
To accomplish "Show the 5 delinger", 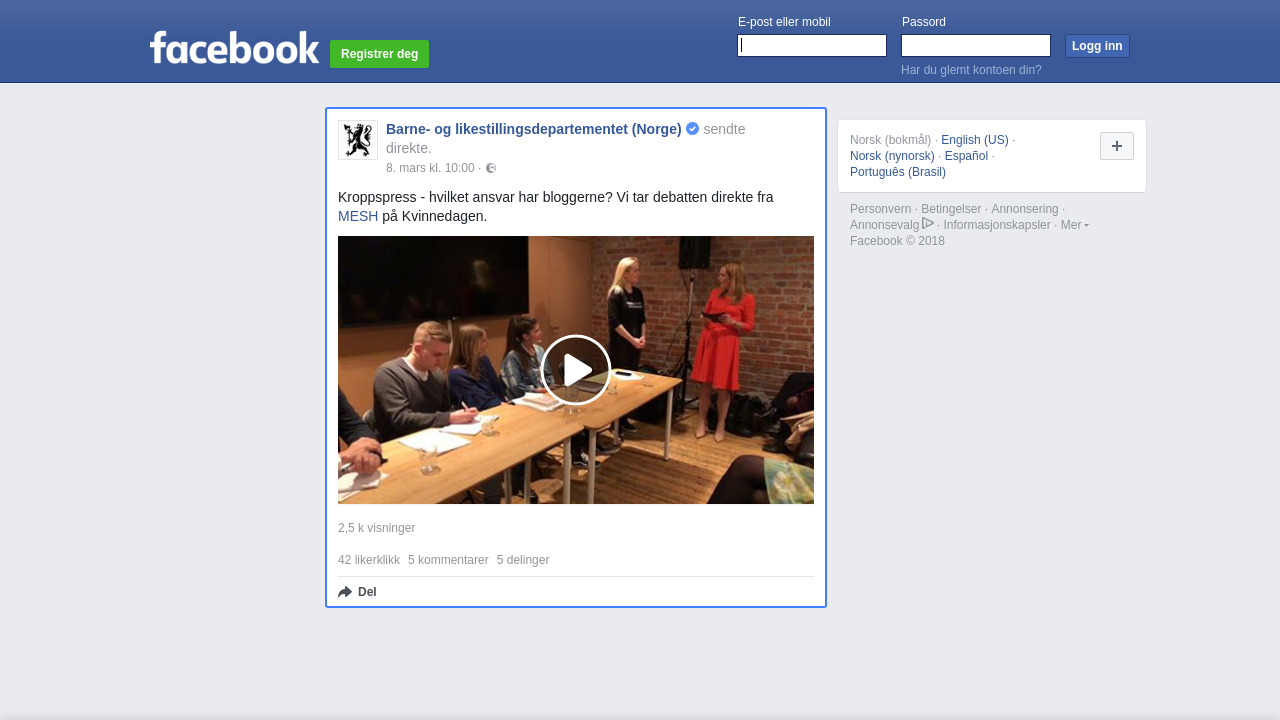I will (523, 560).
